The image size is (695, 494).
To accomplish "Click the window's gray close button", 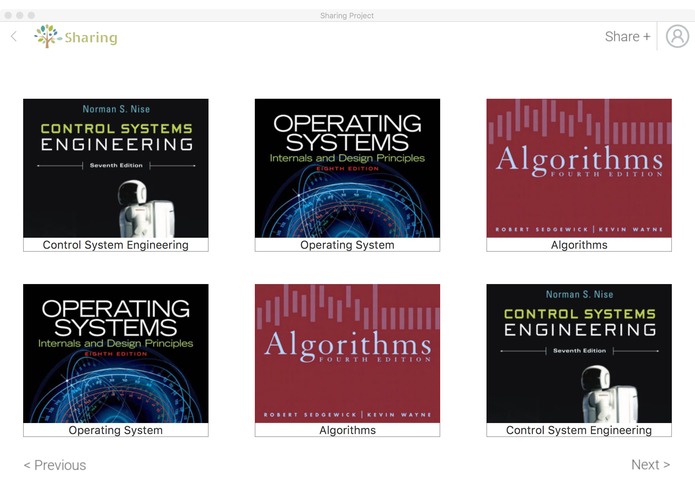I will (x=8, y=15).
